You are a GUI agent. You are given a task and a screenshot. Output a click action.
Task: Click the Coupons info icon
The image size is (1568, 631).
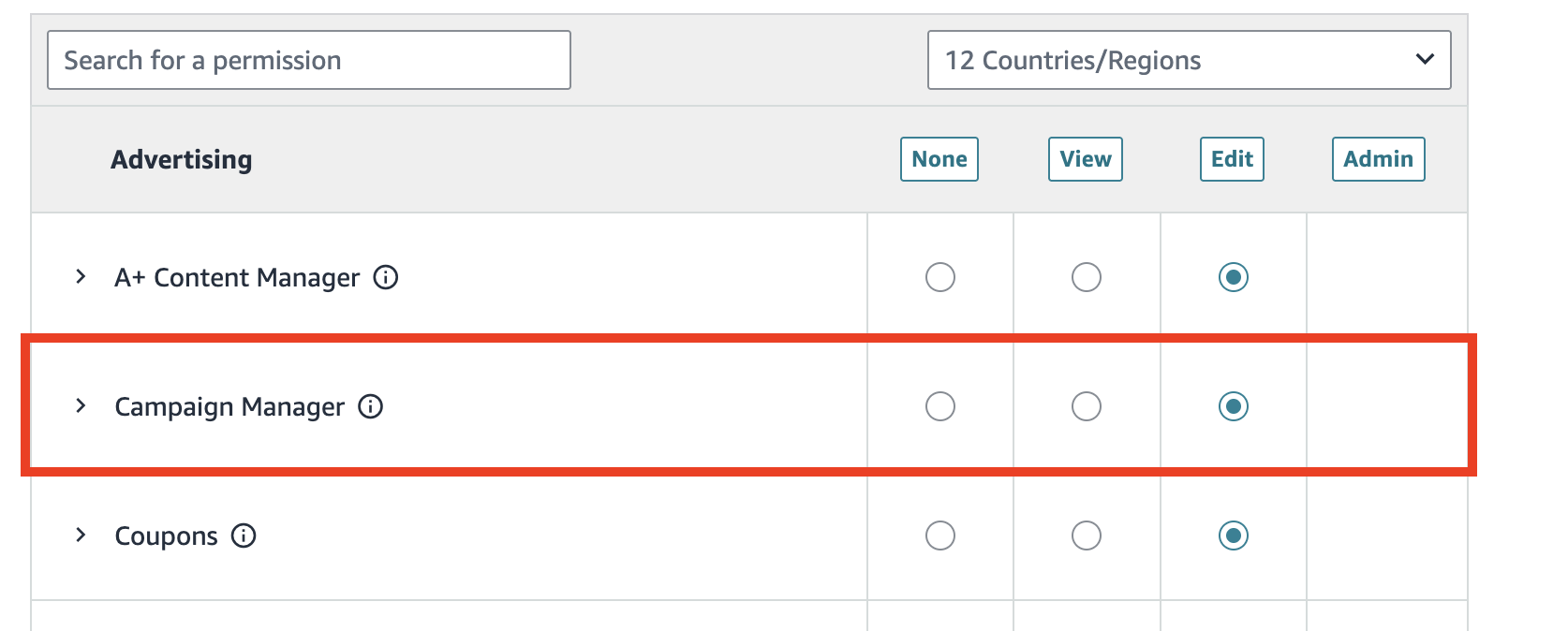coord(244,536)
